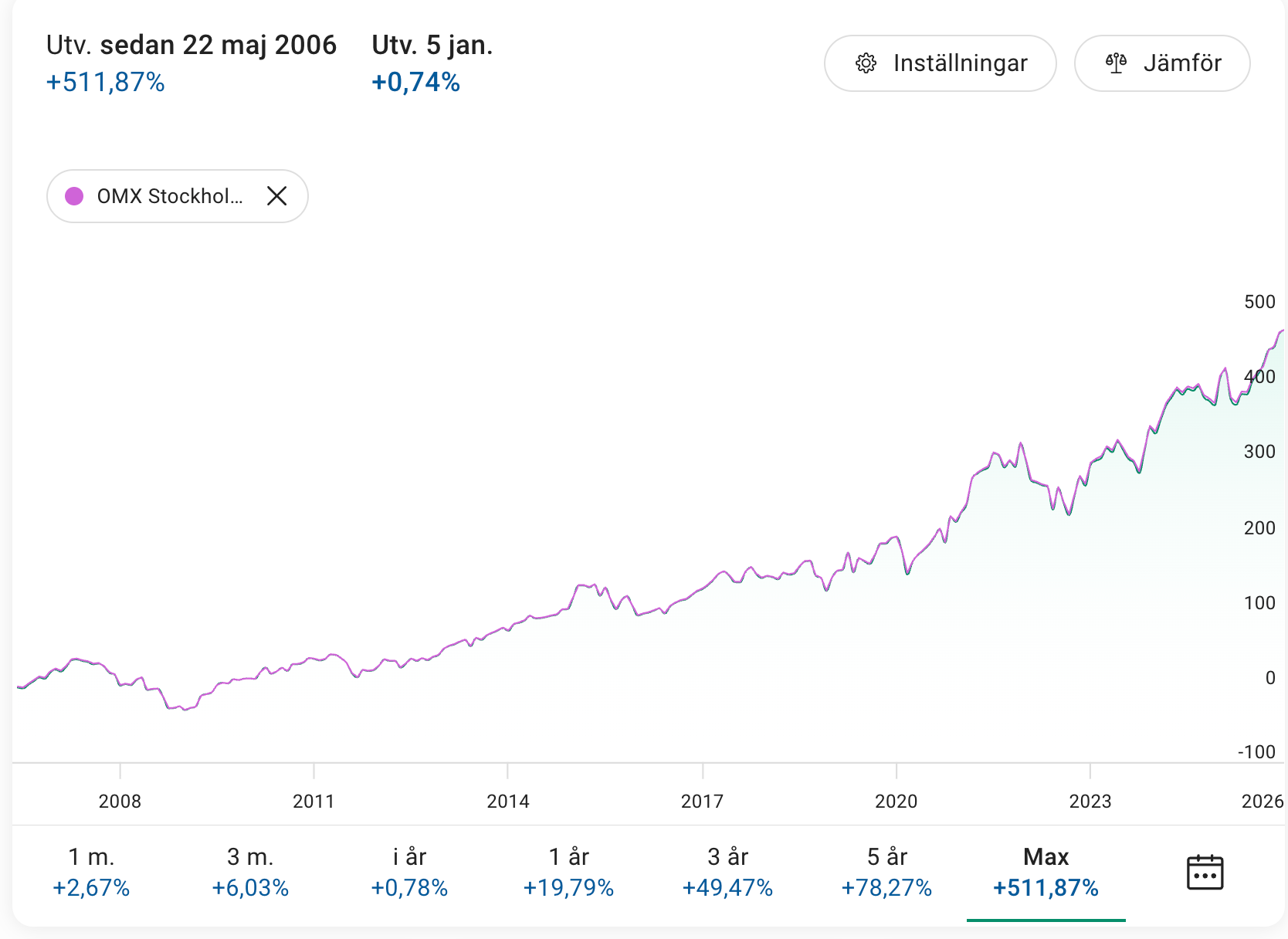This screenshot has width=1288, height=939.
Task: Remove the OMX Stockholm comparison chip
Action: 276,196
